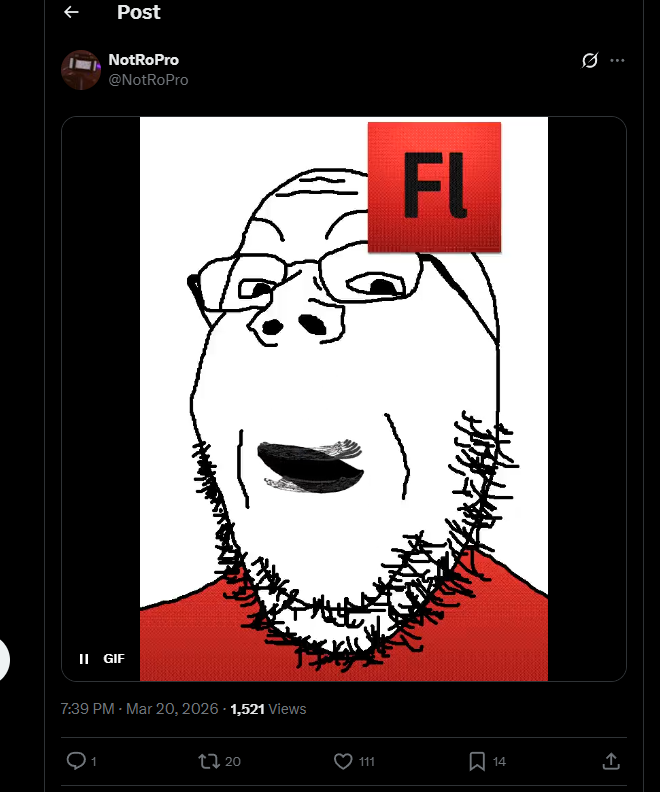
Task: Open the 7:39 PM Mar 20, 2026 timestamp
Action: coord(139,709)
